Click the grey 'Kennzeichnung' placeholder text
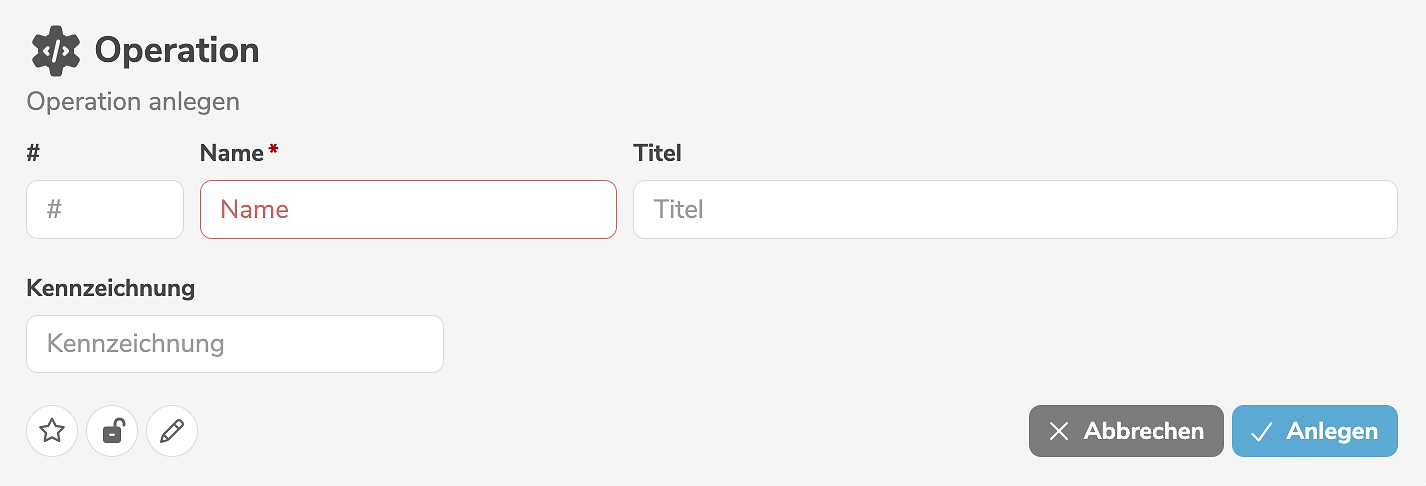 [x=136, y=344]
